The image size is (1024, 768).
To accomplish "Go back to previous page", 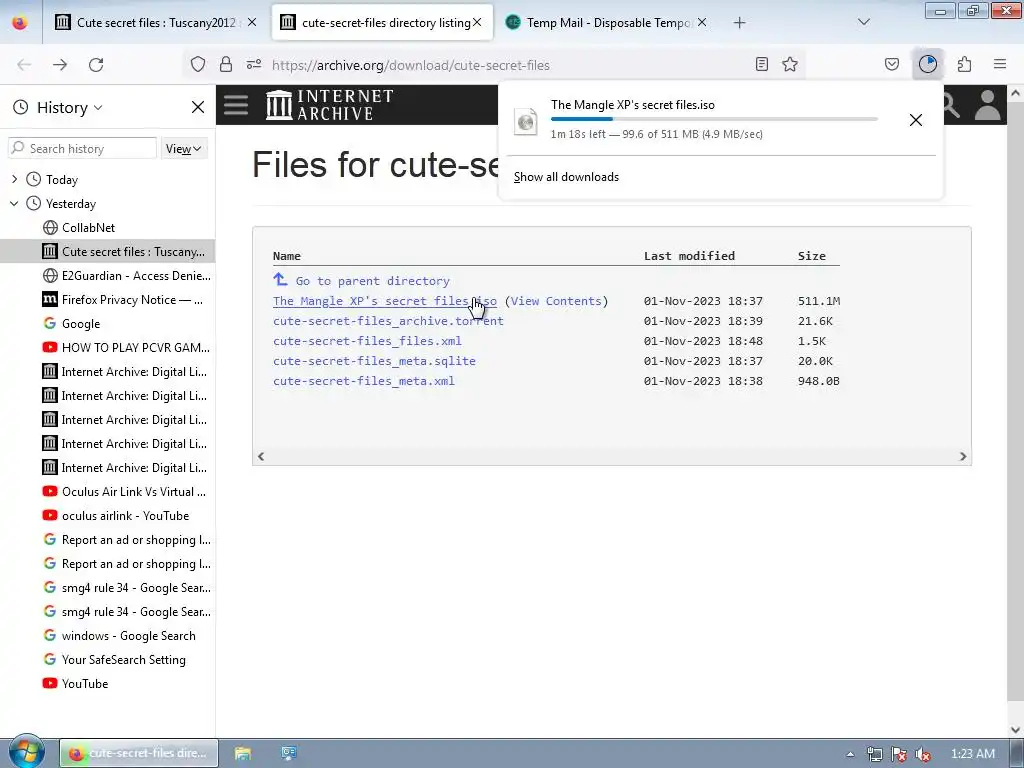I will coord(24,65).
